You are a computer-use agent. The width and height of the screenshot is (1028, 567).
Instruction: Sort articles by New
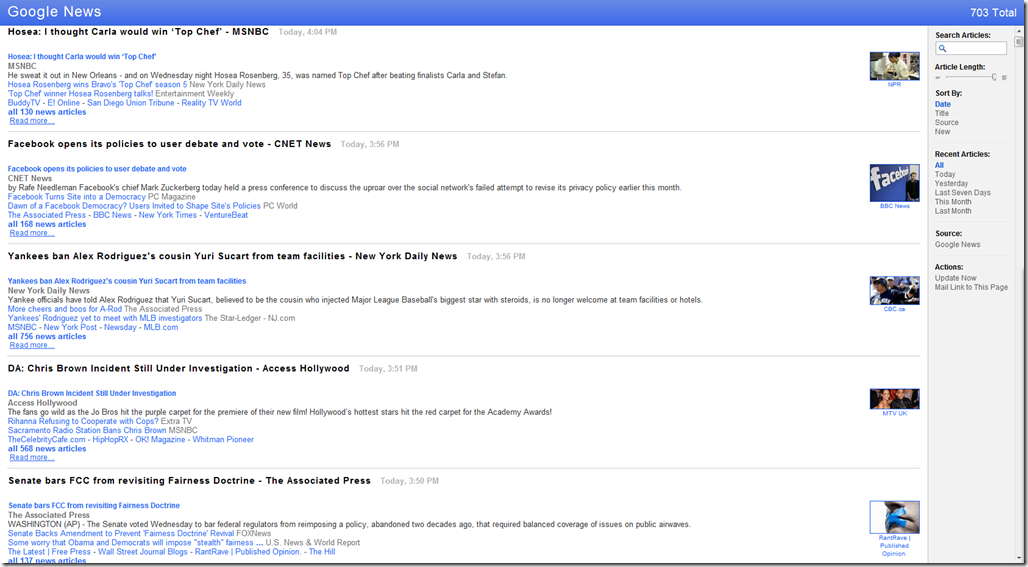point(942,132)
